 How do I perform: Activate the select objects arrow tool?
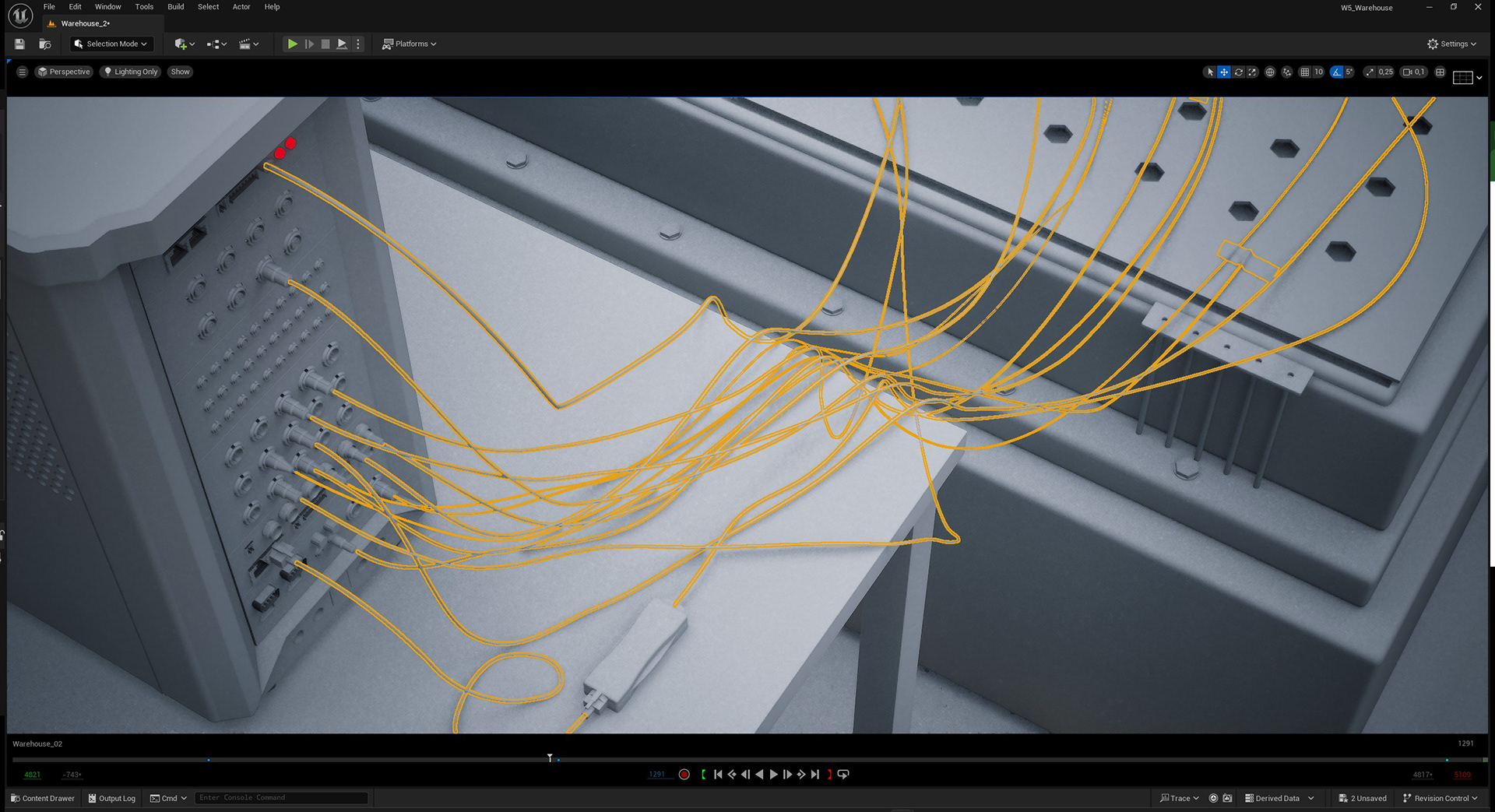1209,72
